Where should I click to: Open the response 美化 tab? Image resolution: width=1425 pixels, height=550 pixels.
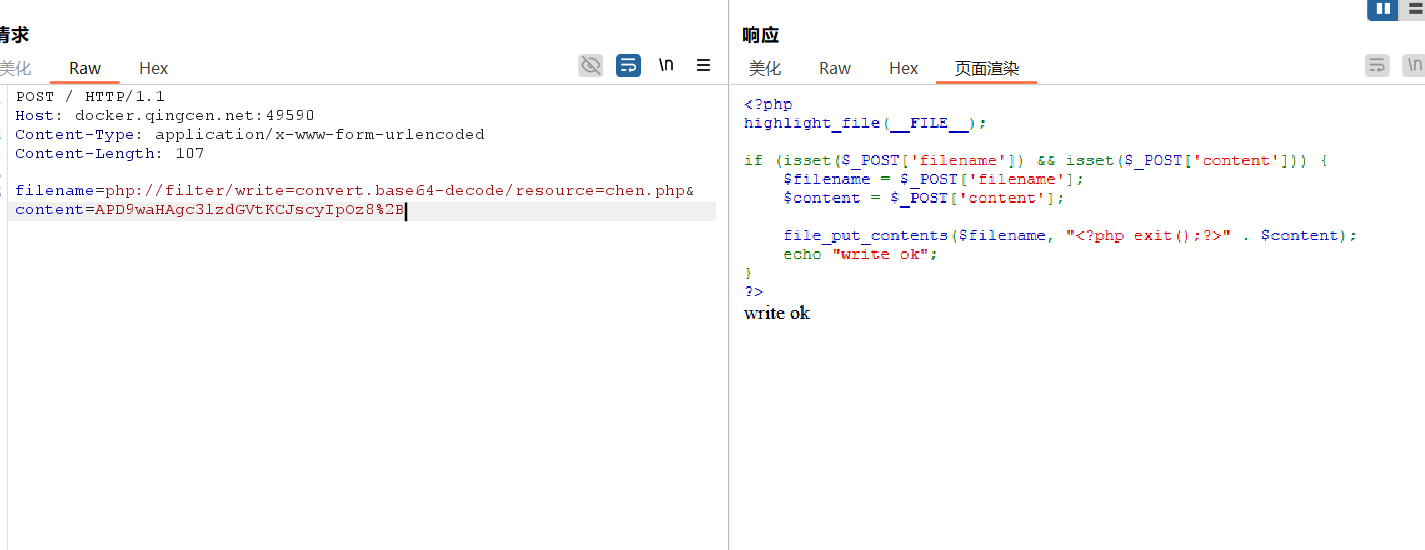coord(765,68)
